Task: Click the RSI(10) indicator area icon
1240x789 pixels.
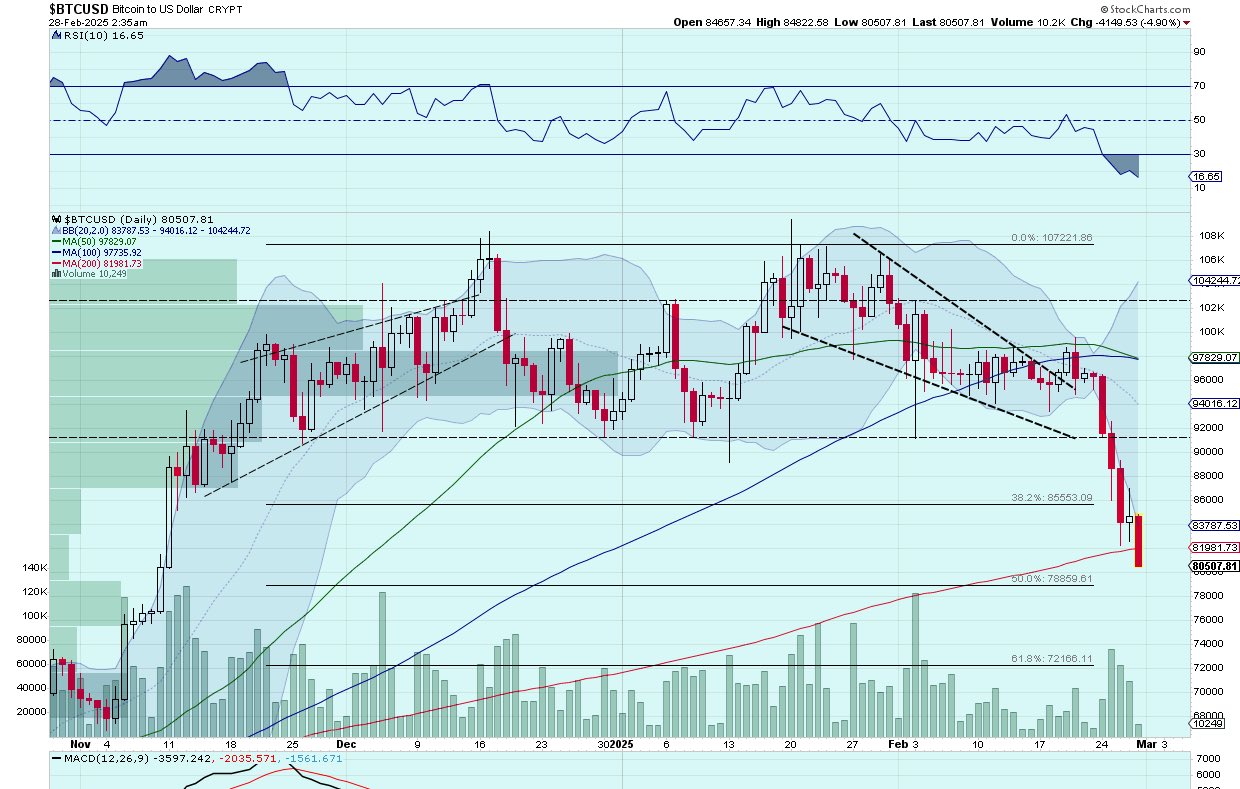Action: point(55,35)
